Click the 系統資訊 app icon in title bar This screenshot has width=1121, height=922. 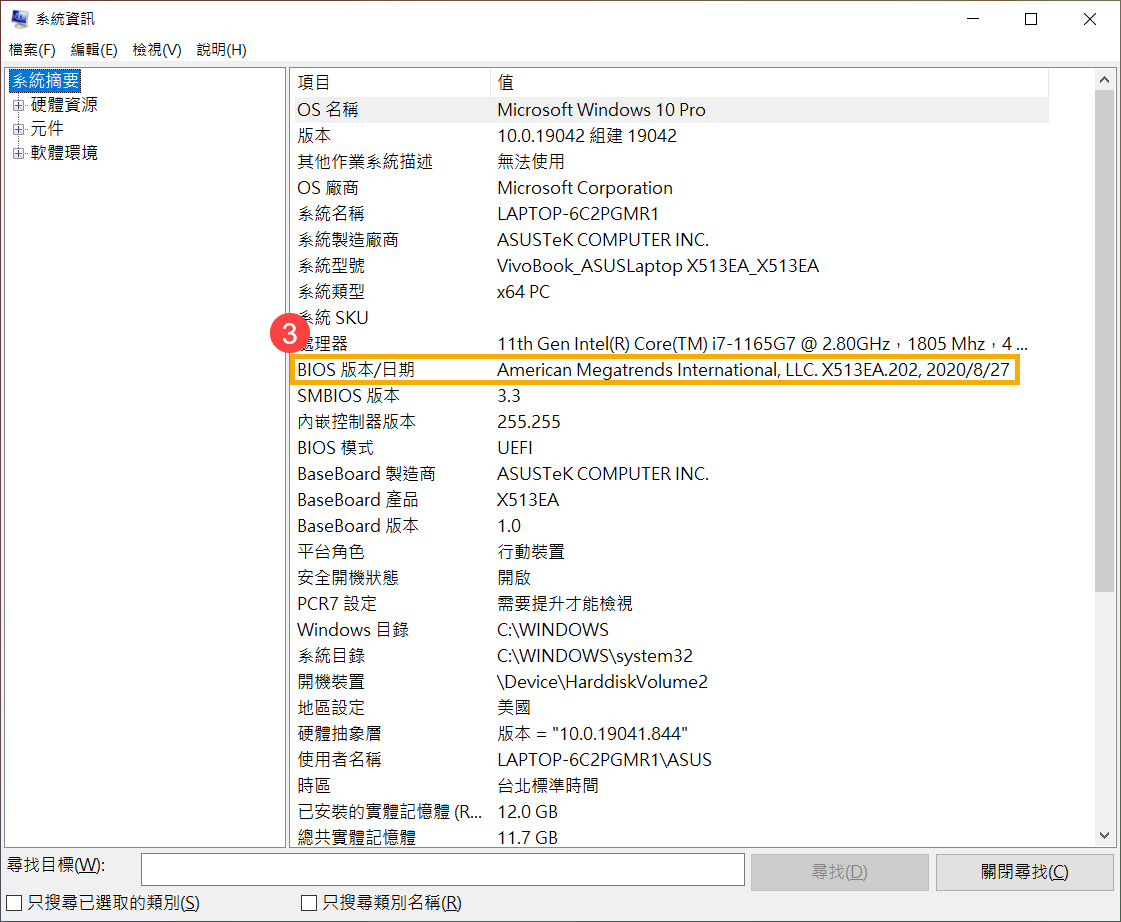[x=19, y=19]
